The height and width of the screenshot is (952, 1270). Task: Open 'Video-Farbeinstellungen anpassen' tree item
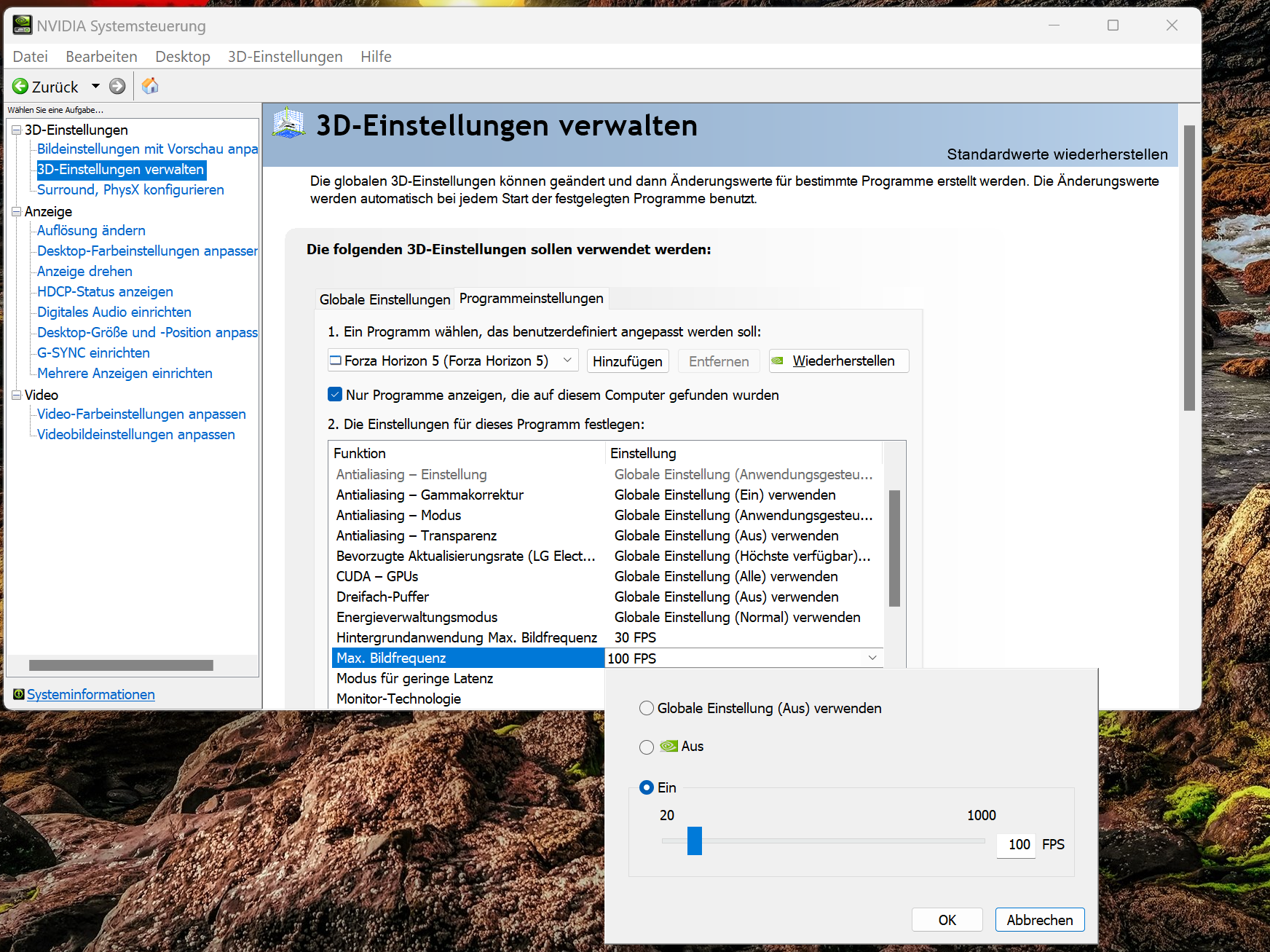coord(141,414)
